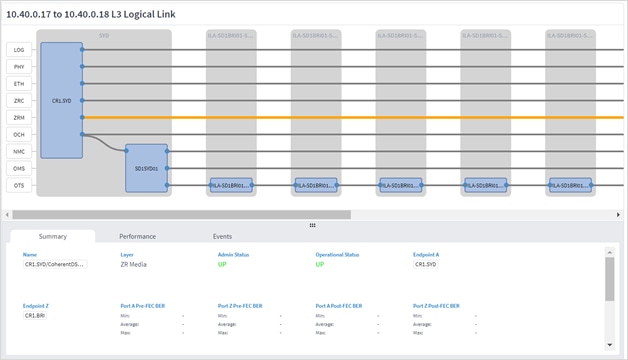Image resolution: width=628 pixels, height=360 pixels.
Task: Click the Operational Status UP value
Action: click(x=320, y=264)
